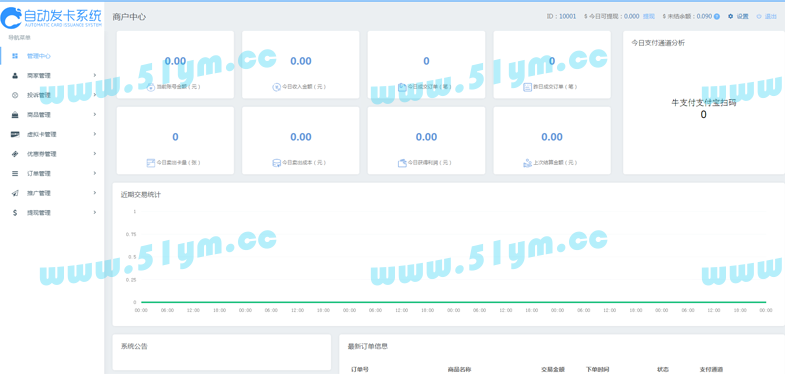Click the 支付通道 column header
Image resolution: width=785 pixels, height=374 pixels.
coord(711,369)
